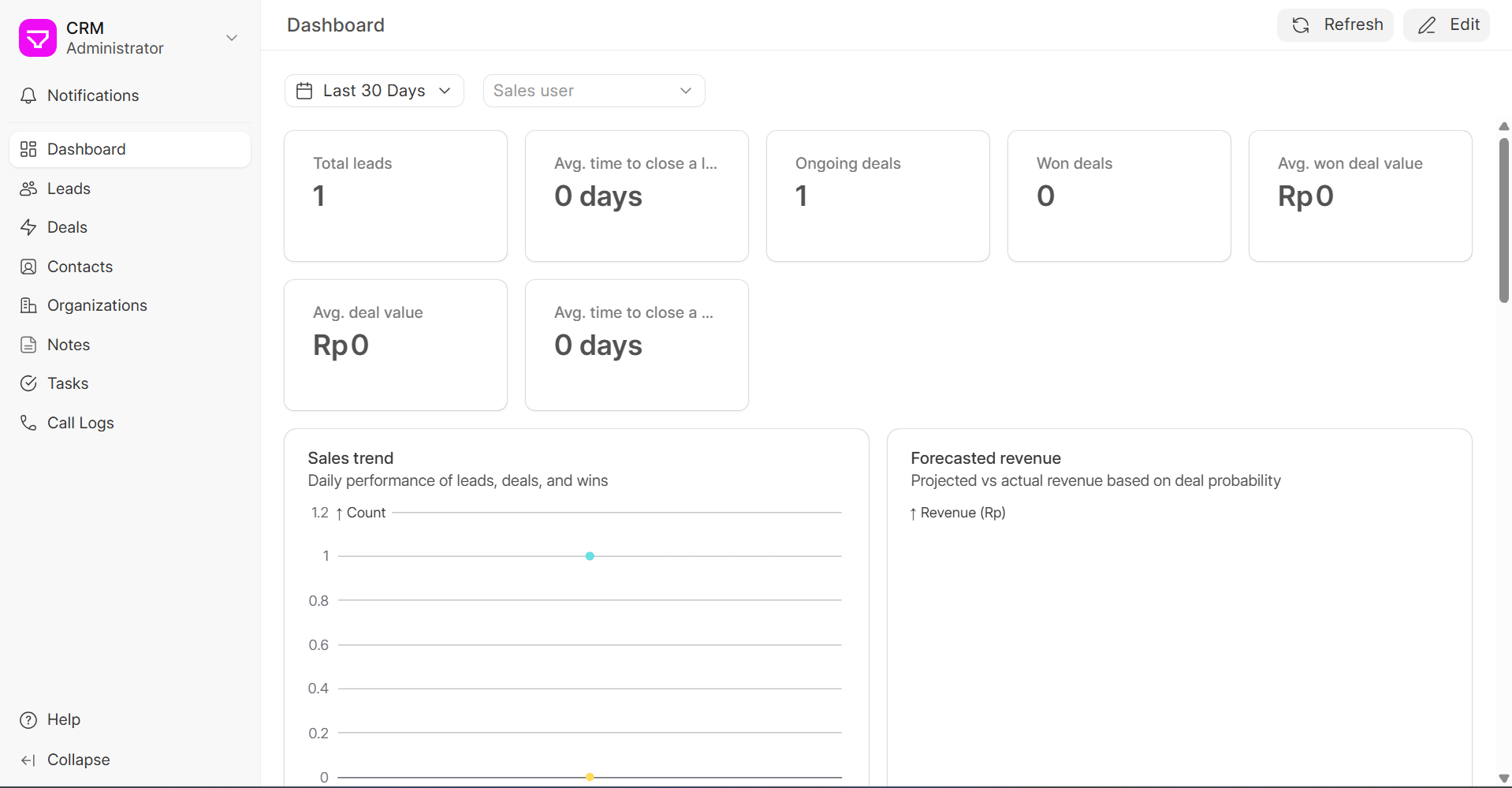Click the Notifications bell icon
1512x788 pixels.
pyautogui.click(x=28, y=95)
